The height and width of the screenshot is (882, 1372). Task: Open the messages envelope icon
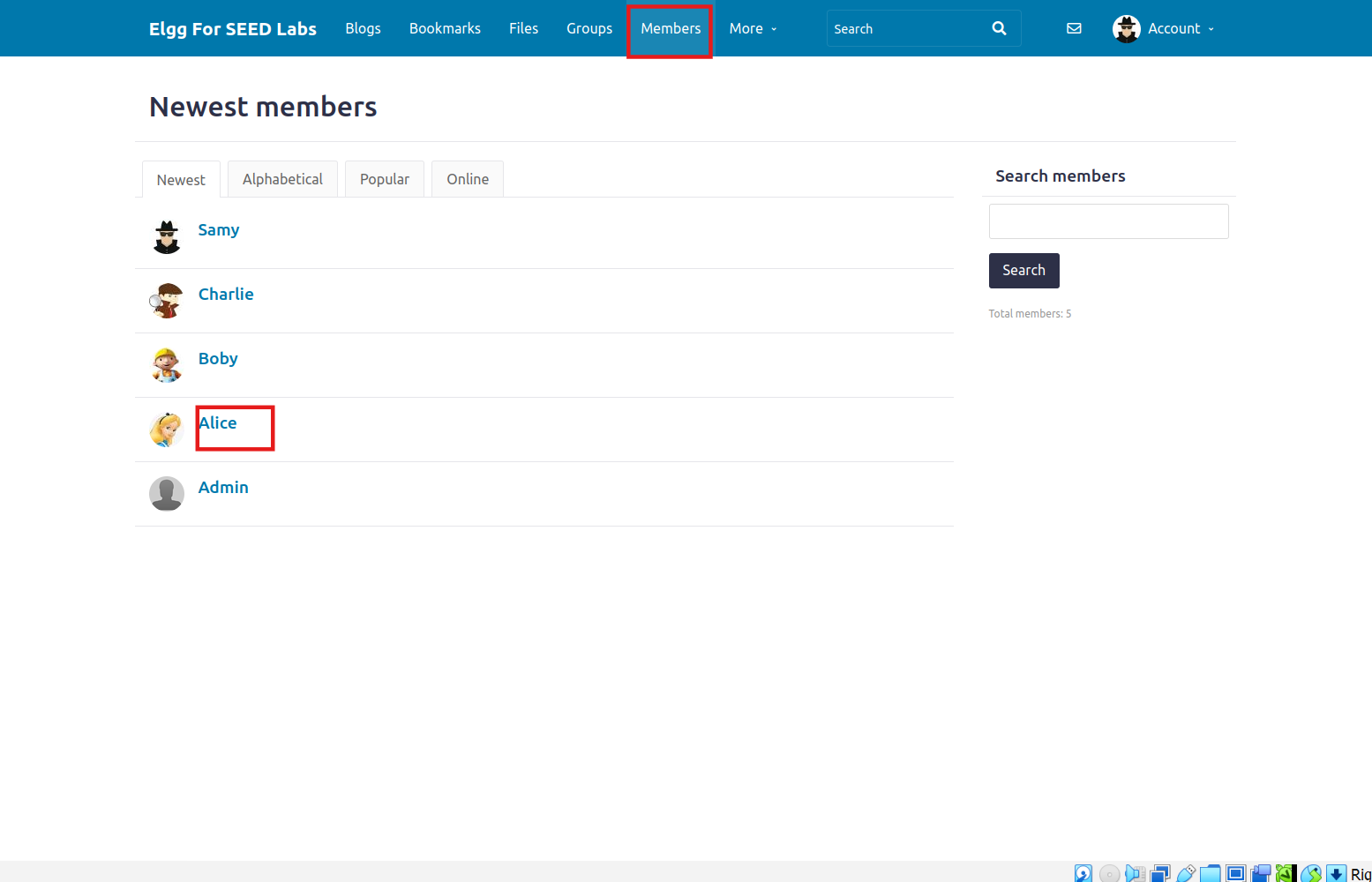pos(1074,28)
